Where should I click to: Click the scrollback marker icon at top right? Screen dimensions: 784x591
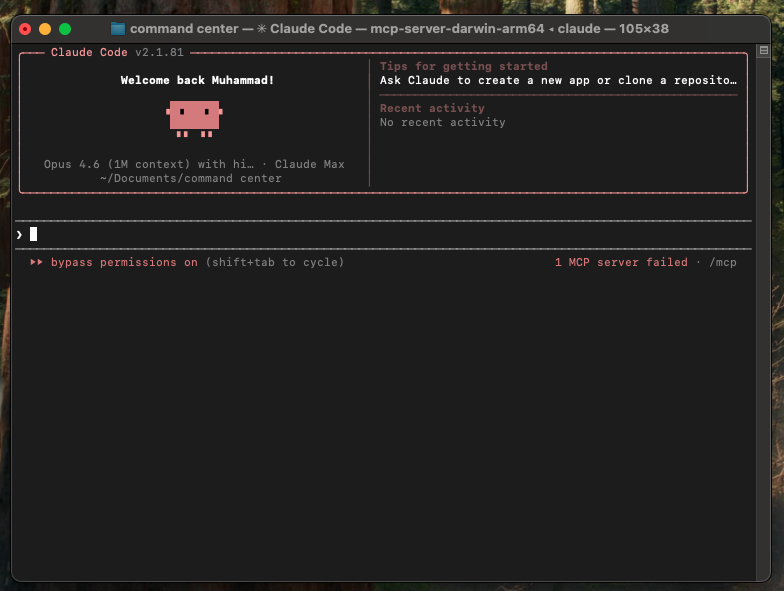click(x=763, y=49)
